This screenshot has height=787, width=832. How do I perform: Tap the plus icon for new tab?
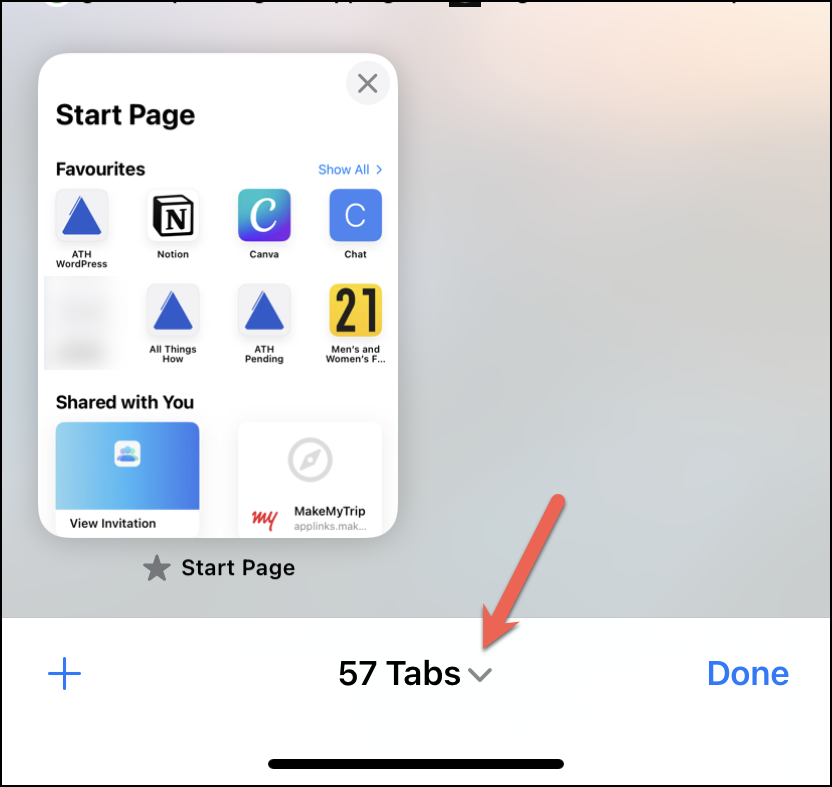coord(65,673)
